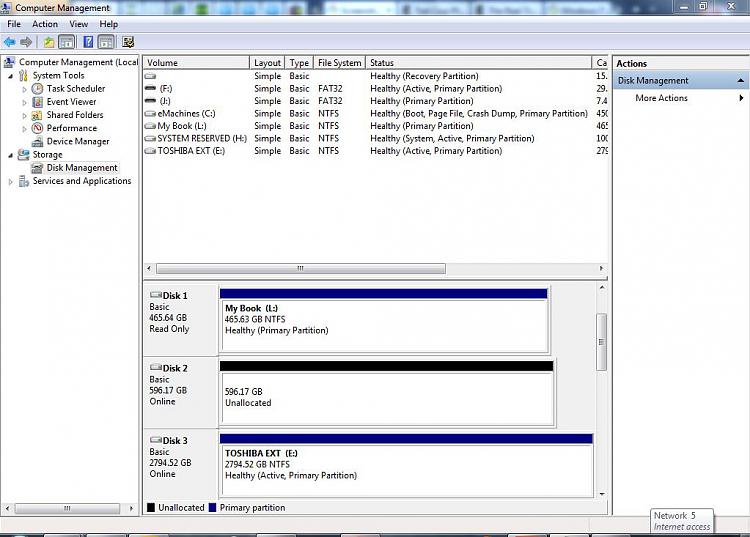Expand the More Actions submenu arrow
The height and width of the screenshot is (537, 750).
pyautogui.click(x=741, y=98)
